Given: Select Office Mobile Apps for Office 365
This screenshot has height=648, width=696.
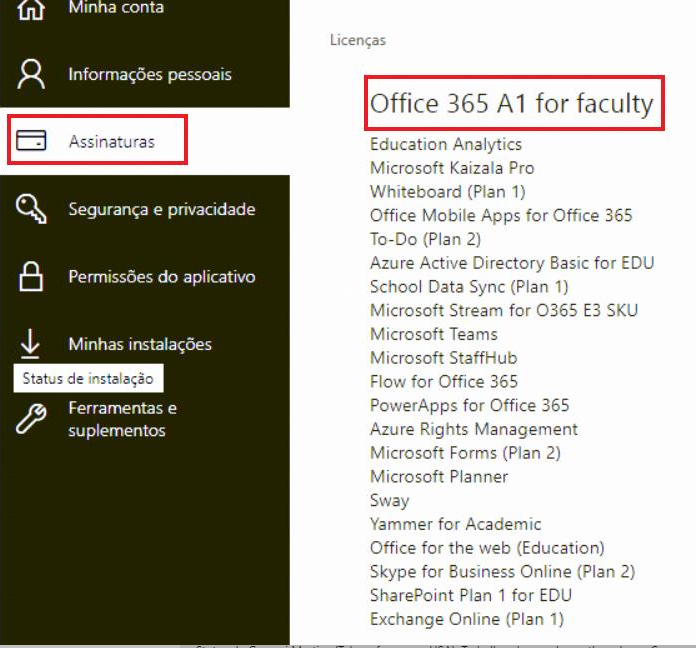Looking at the screenshot, I should point(501,215).
